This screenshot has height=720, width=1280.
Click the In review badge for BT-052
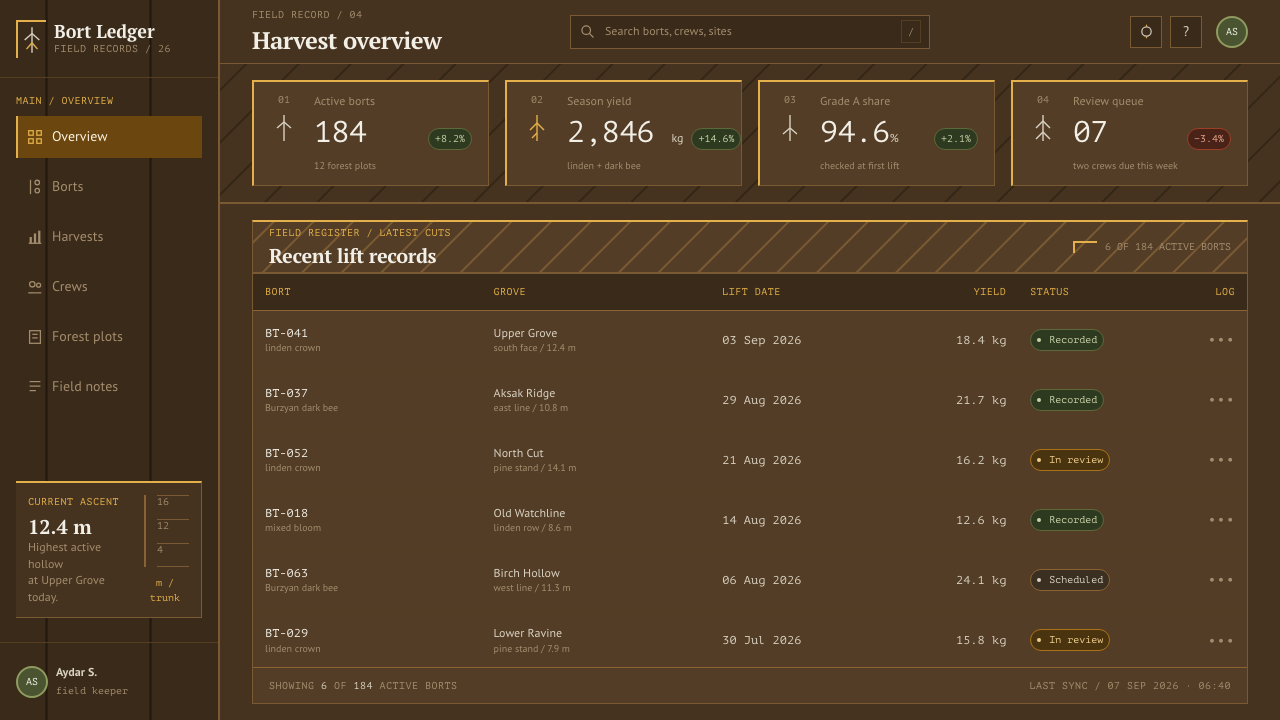click(1070, 460)
